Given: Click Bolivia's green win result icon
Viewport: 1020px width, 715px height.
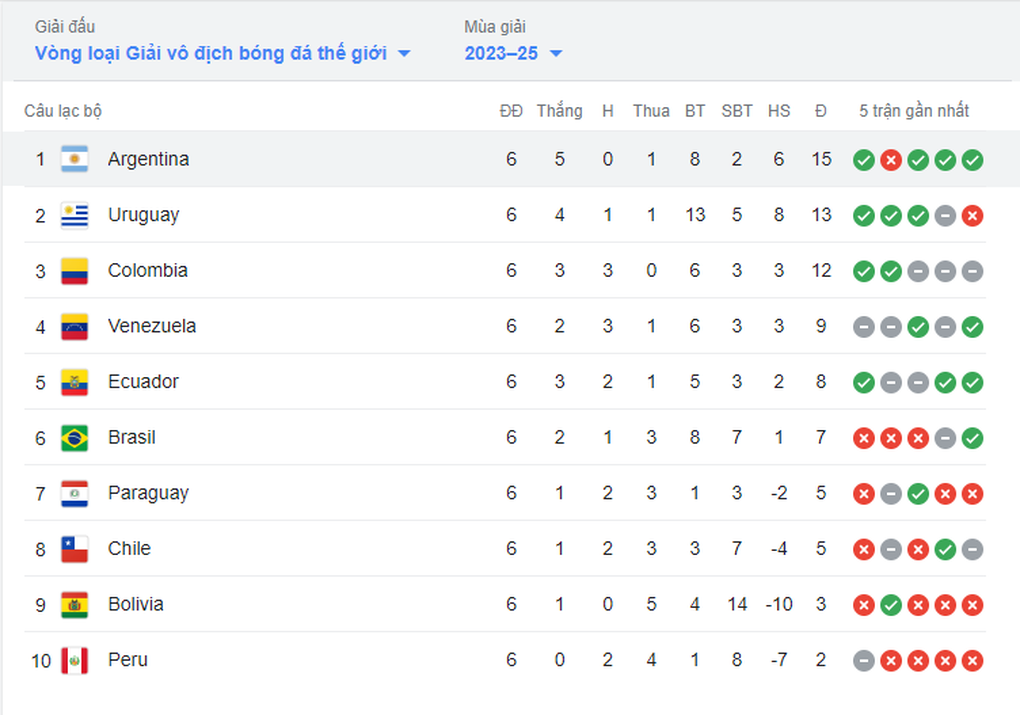Looking at the screenshot, I should click(891, 605).
